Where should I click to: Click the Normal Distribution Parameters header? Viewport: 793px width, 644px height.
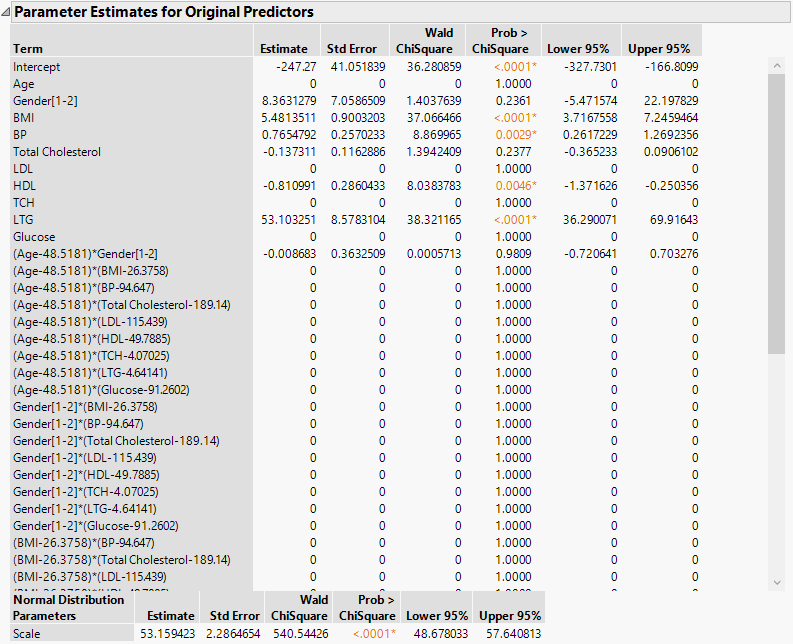67,607
